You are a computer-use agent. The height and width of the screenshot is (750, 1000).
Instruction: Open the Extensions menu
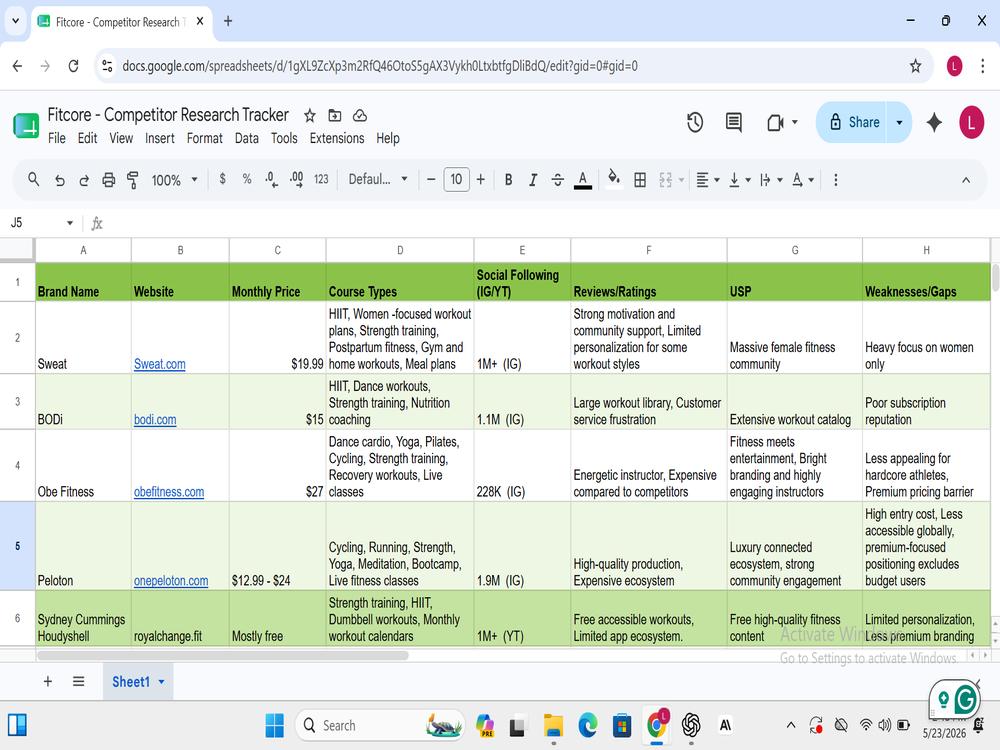click(x=337, y=138)
